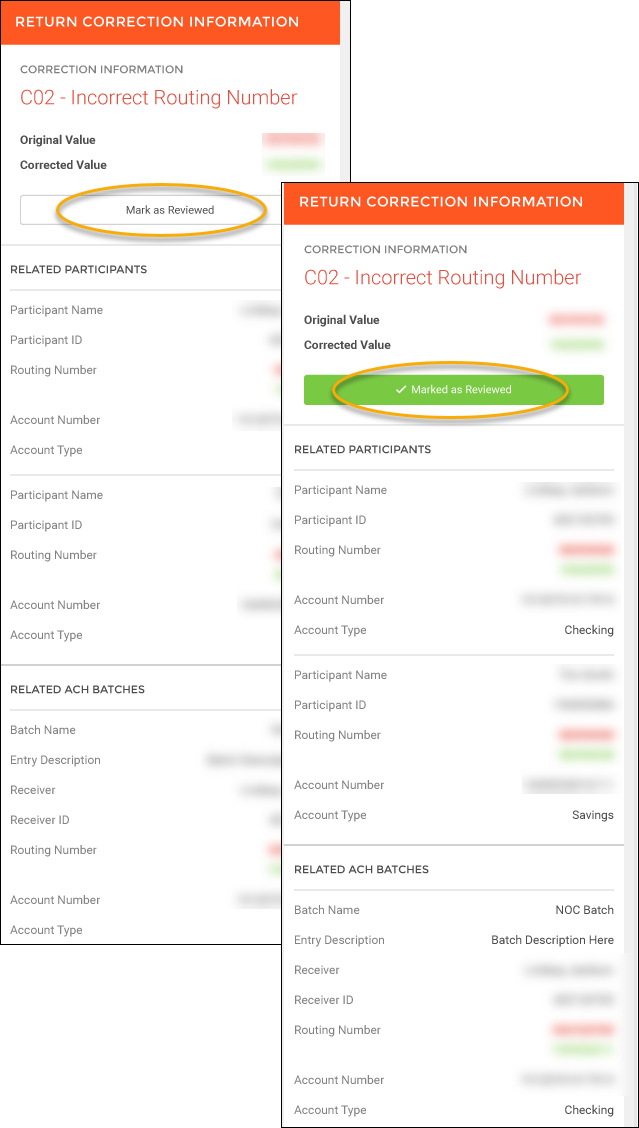Screen dimensions: 639x1128
Task: Click back panel's Return Correction Information header
Action: pos(156,22)
